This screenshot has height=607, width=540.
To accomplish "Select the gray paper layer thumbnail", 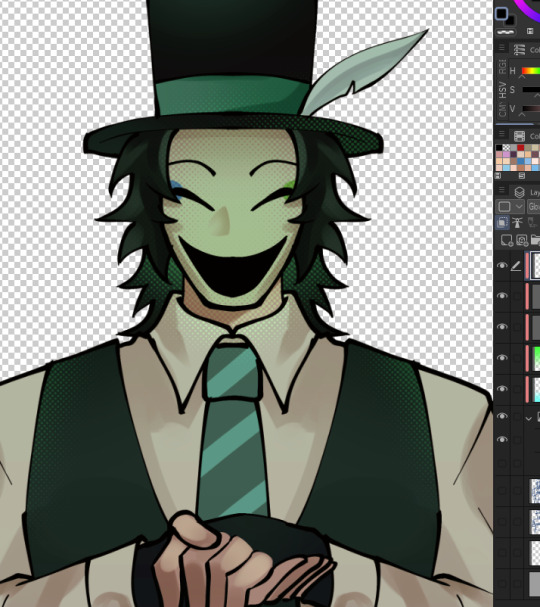I will pyautogui.click(x=535, y=583).
